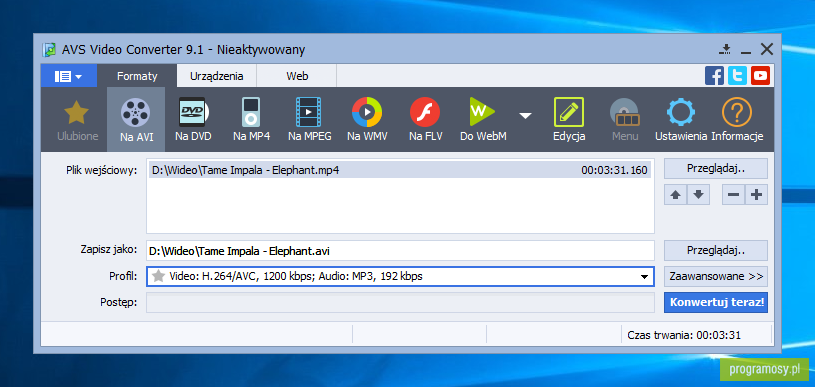The image size is (815, 387).
Task: Select Na MP4 output format
Action: point(251,119)
